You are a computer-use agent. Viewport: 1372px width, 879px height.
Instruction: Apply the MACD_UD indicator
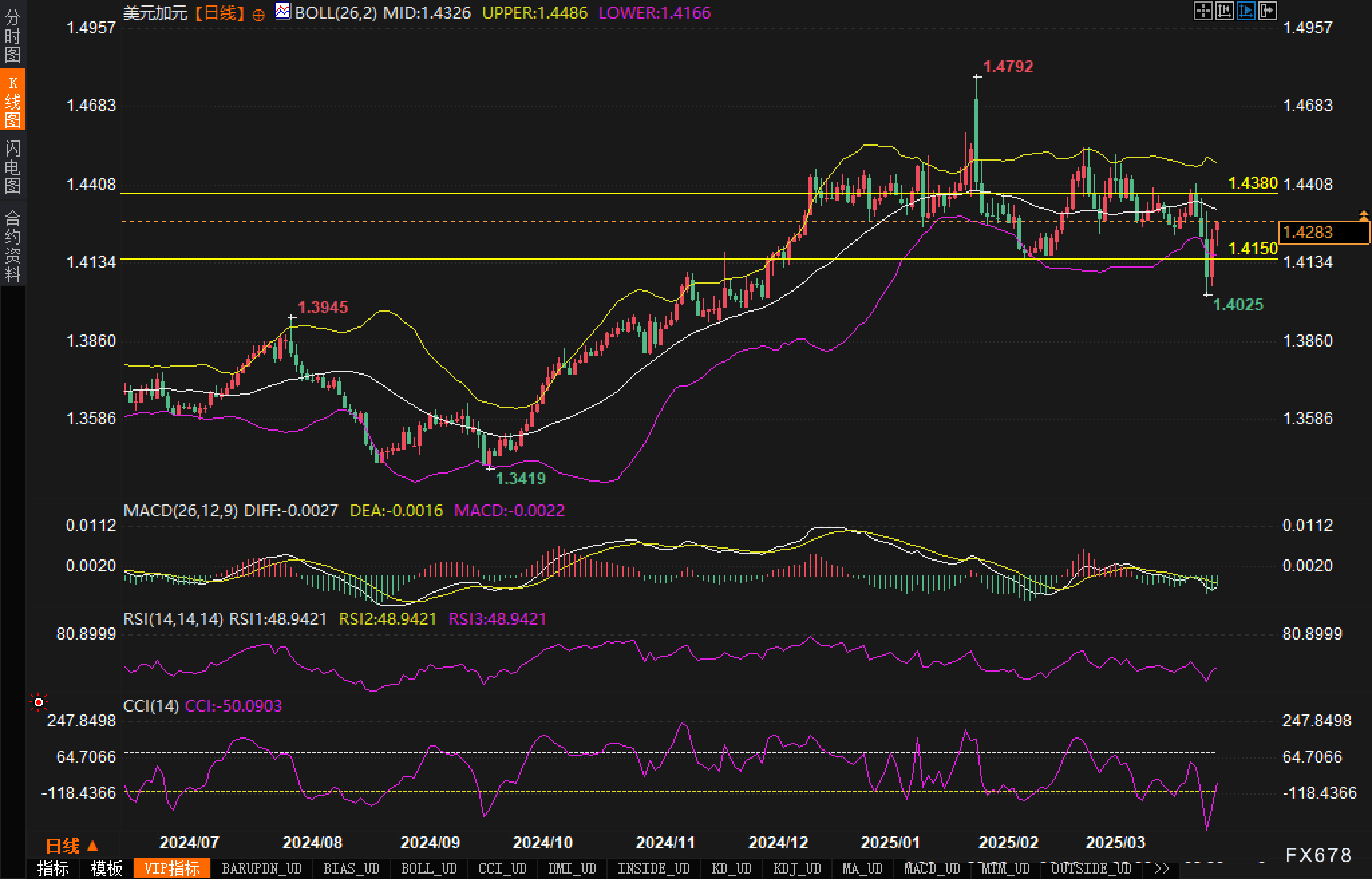(932, 868)
